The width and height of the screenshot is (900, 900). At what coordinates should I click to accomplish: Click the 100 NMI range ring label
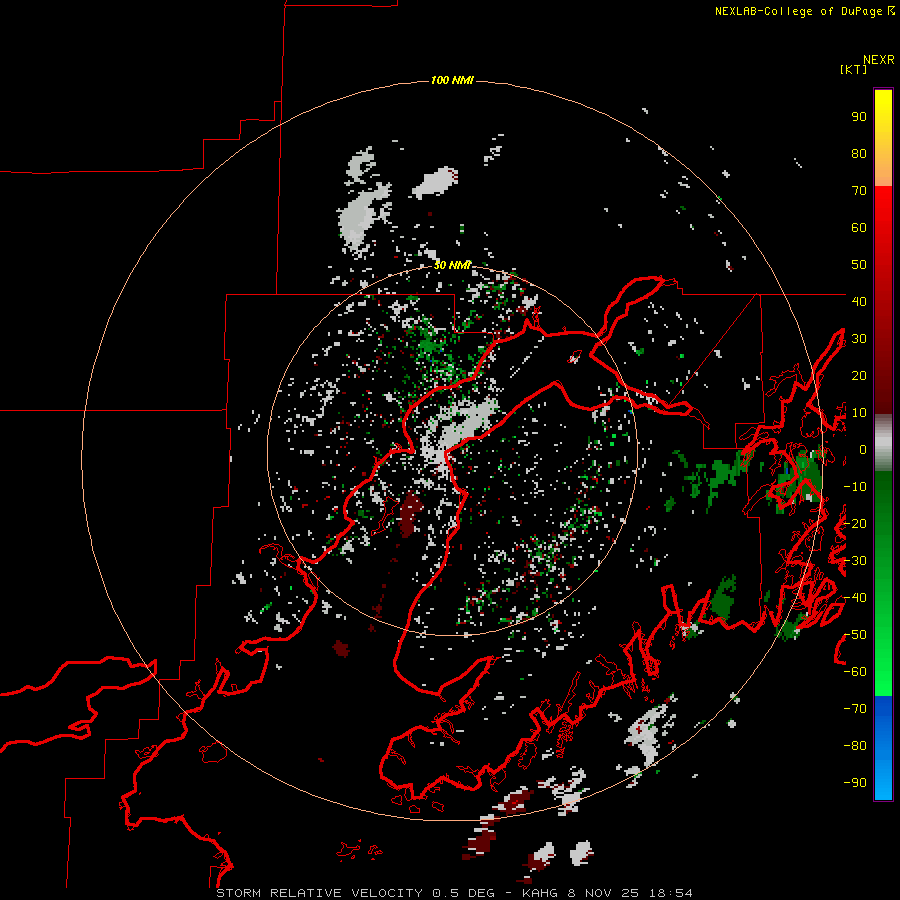[452, 80]
